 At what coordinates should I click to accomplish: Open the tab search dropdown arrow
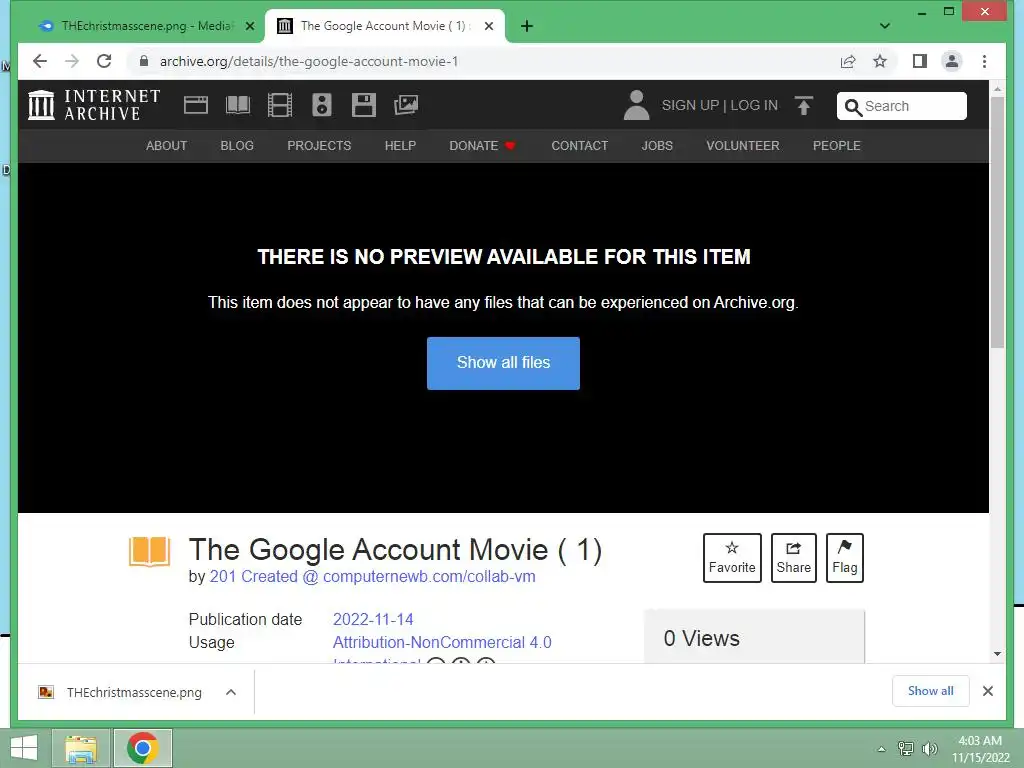pyautogui.click(x=884, y=26)
